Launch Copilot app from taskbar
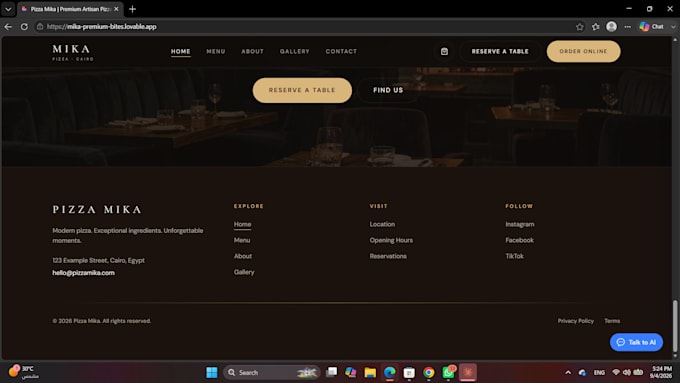The height and width of the screenshot is (383, 680). (350, 372)
